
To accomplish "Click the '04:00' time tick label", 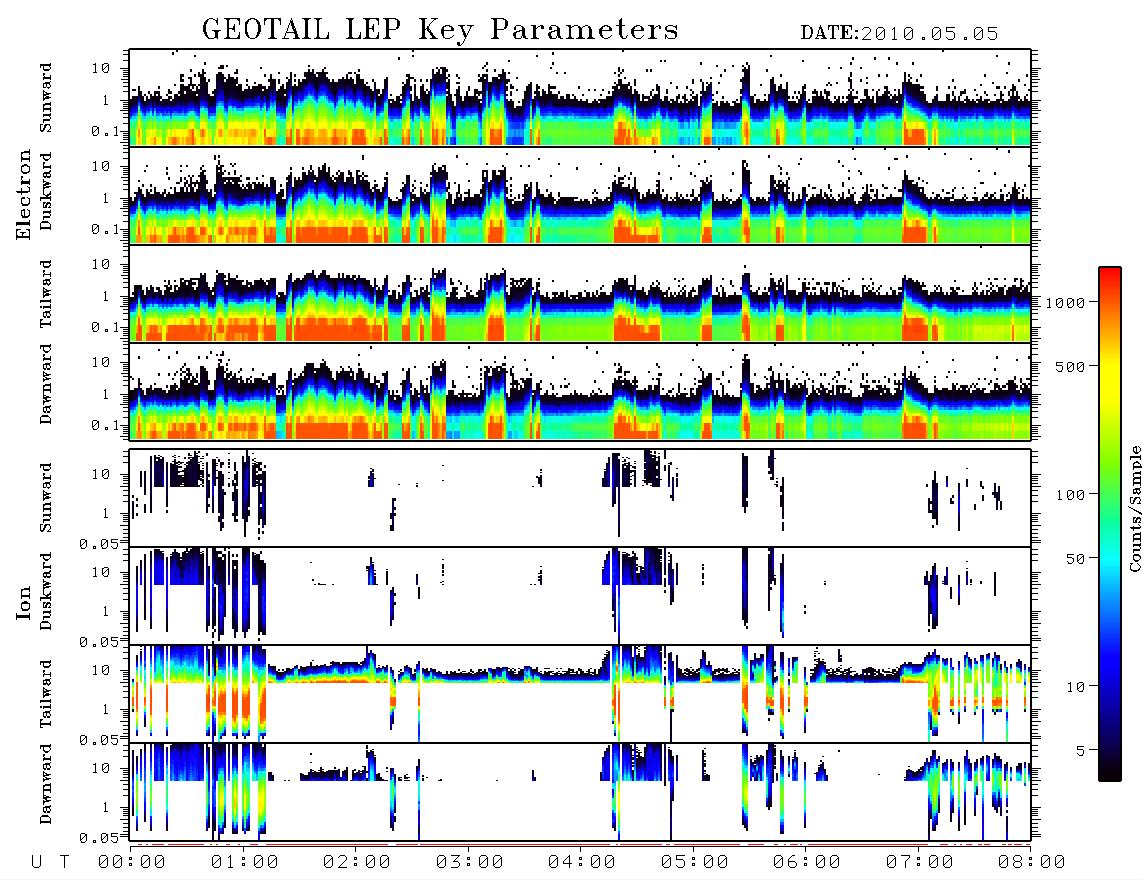I will (x=582, y=863).
